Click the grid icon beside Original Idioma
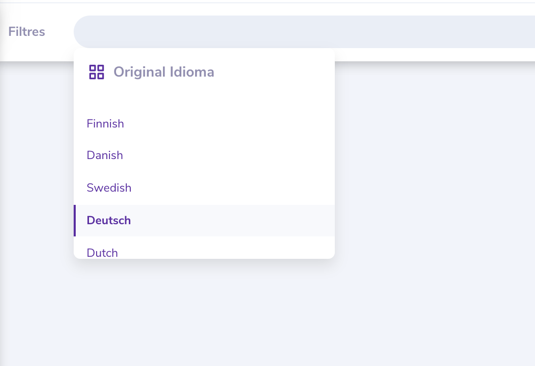This screenshot has width=535, height=366. [97, 72]
